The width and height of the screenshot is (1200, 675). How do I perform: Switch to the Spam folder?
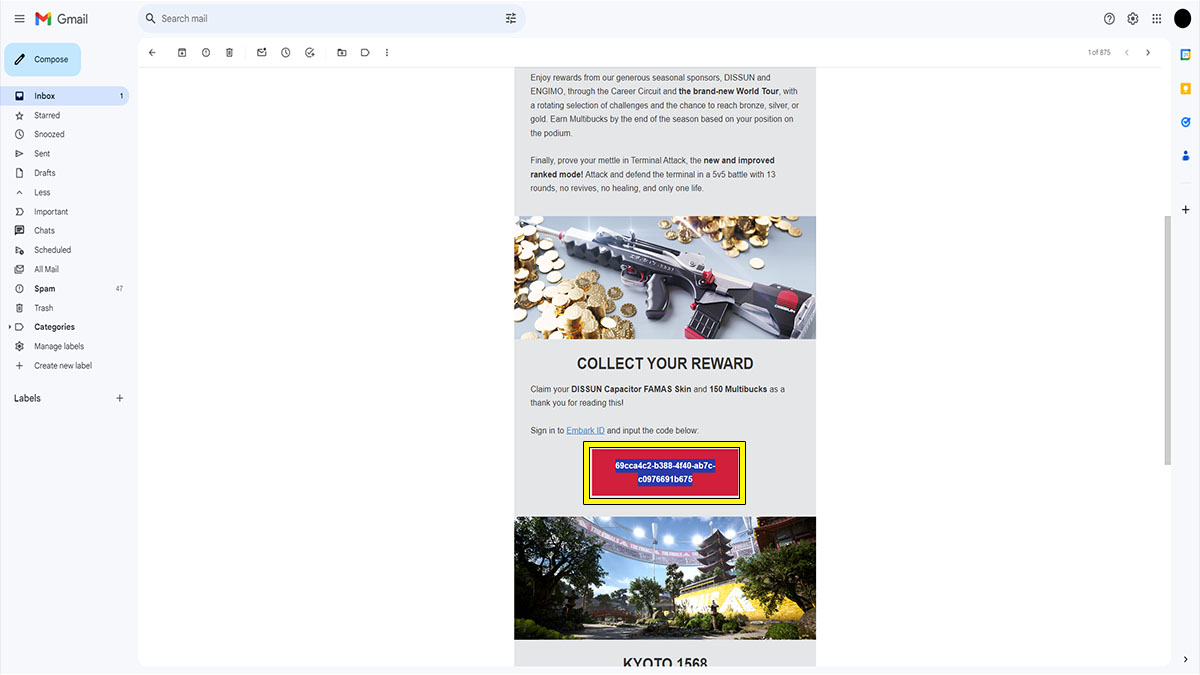pyautogui.click(x=43, y=288)
